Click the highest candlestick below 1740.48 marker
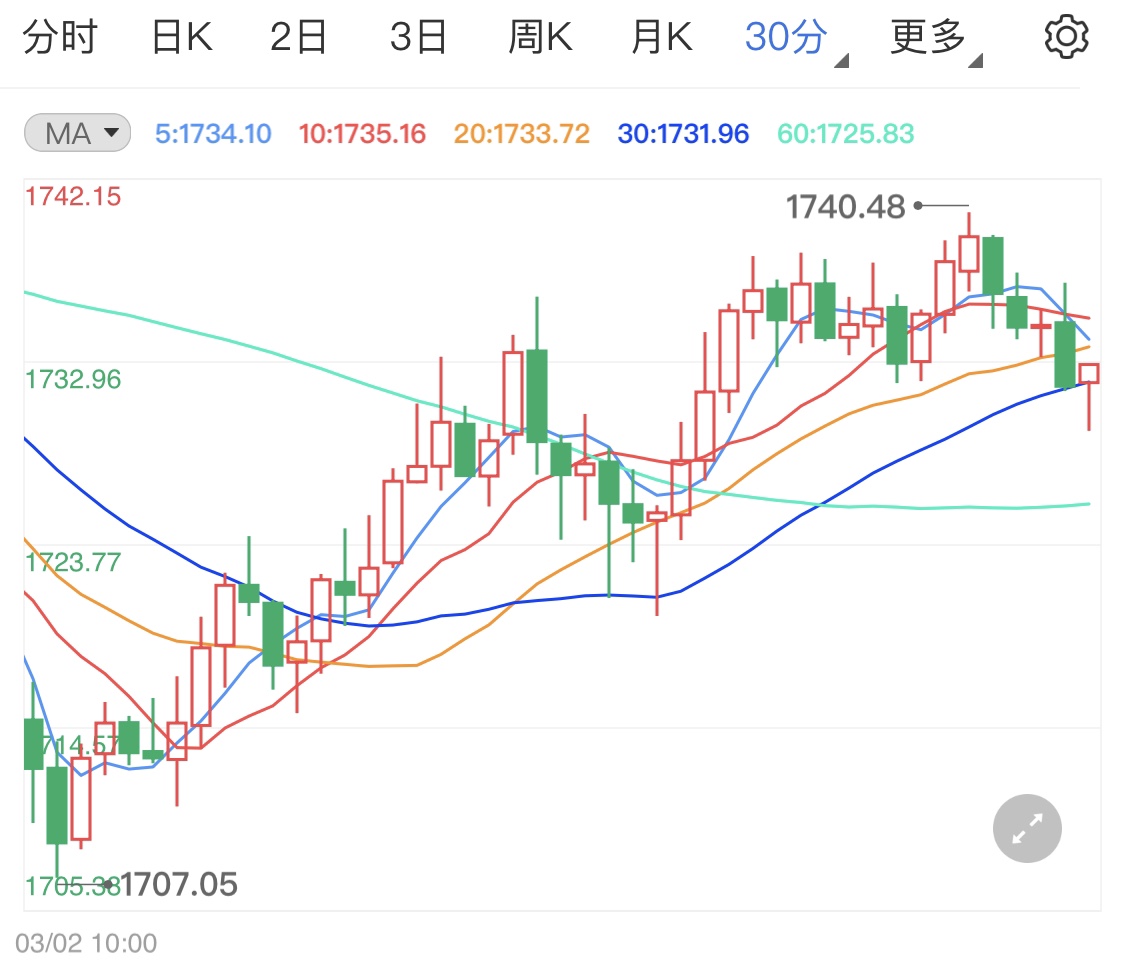 click(969, 253)
